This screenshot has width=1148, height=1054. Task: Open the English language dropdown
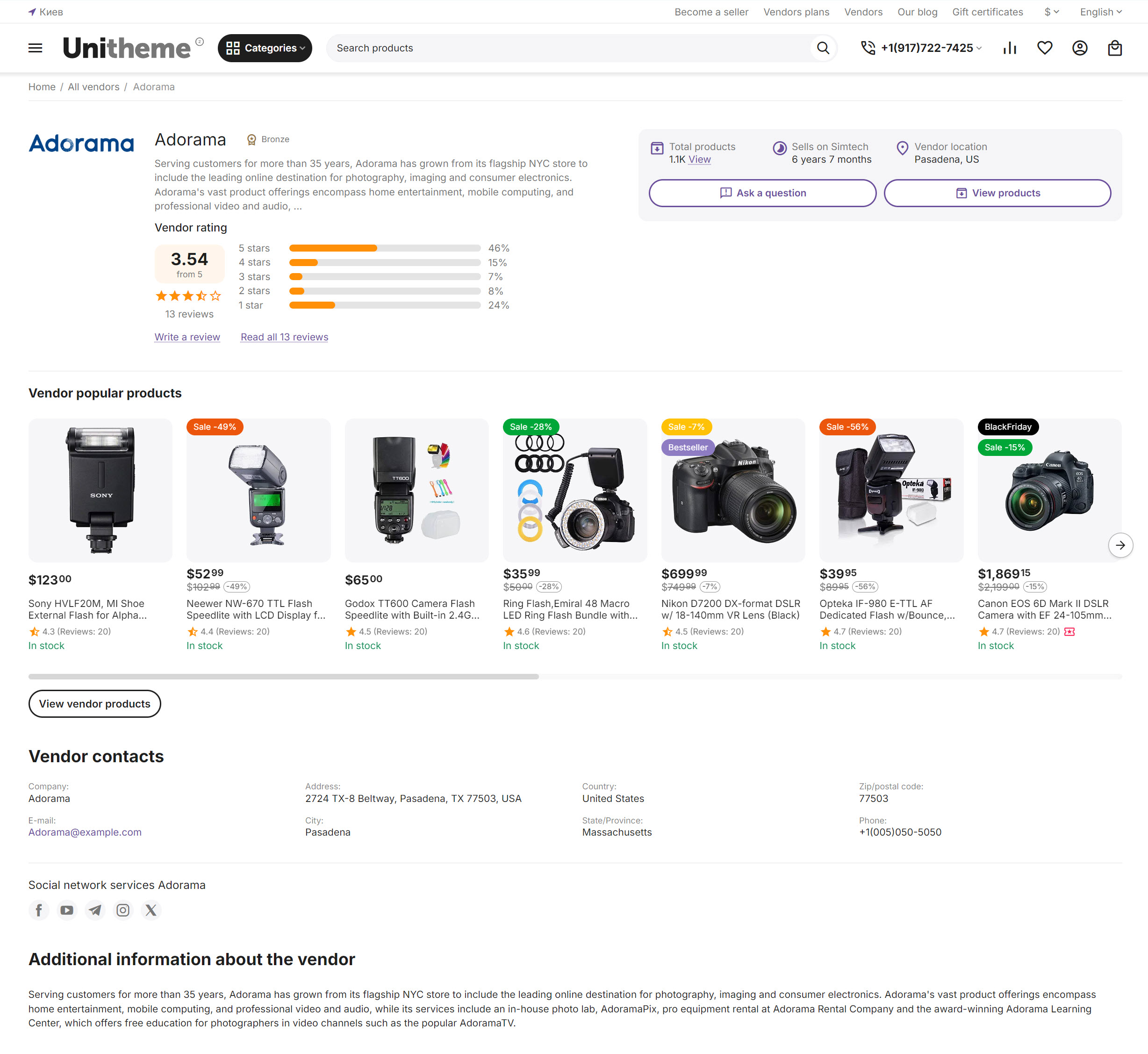[1099, 11]
